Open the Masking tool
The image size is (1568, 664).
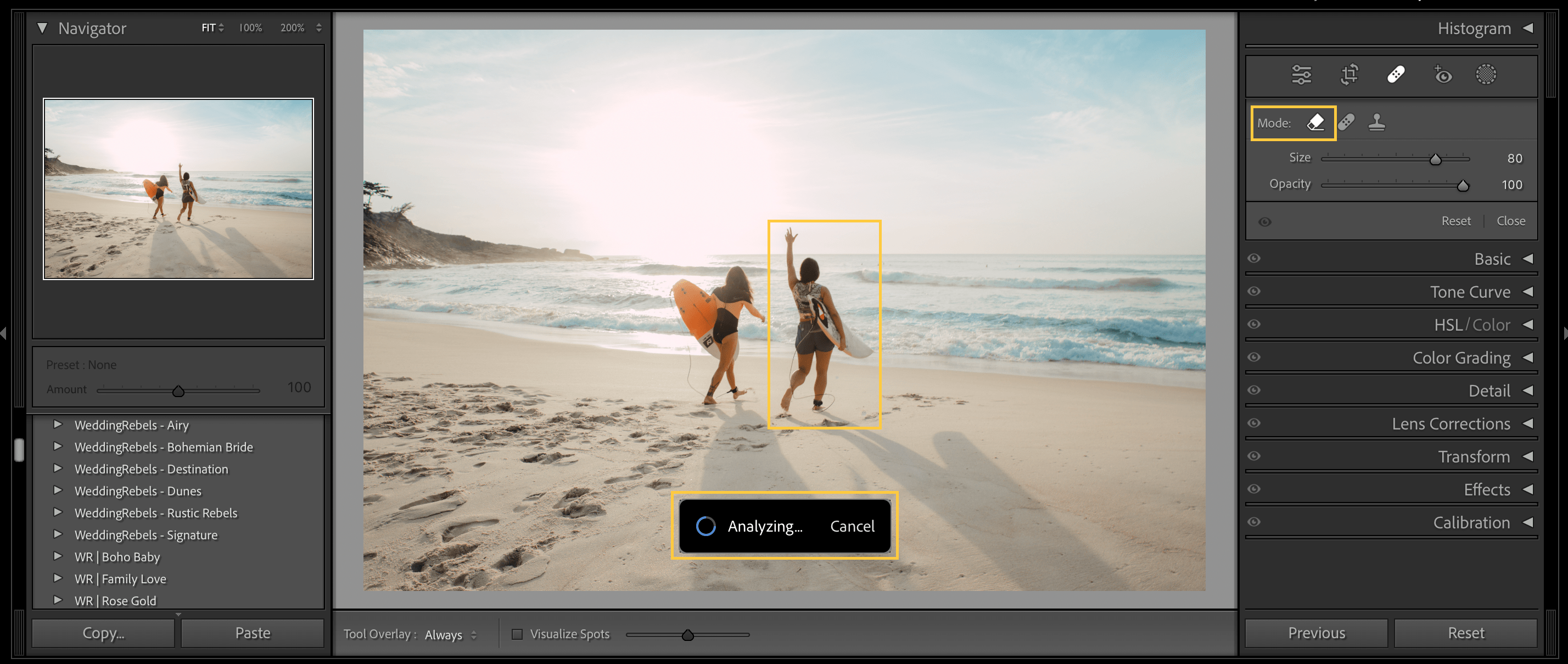point(1486,75)
